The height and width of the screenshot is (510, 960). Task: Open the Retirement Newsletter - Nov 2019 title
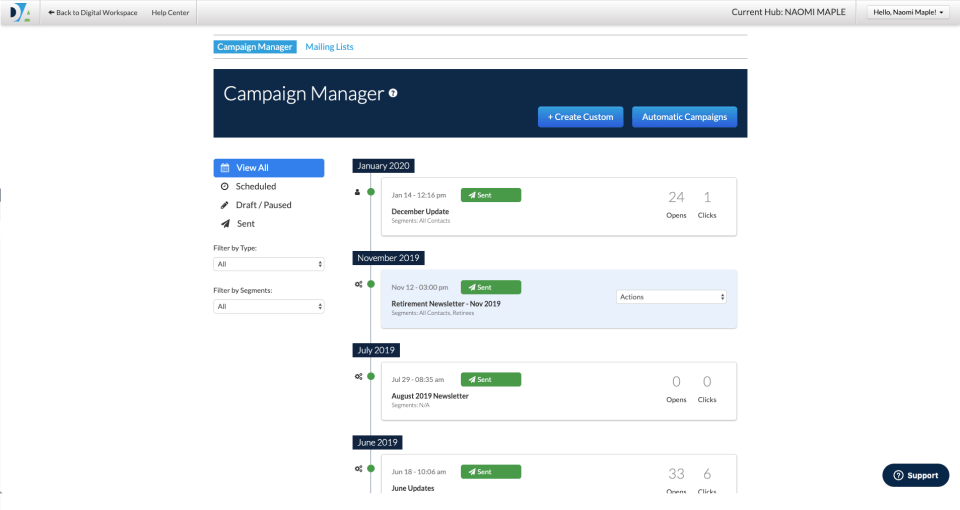pyautogui.click(x=446, y=304)
